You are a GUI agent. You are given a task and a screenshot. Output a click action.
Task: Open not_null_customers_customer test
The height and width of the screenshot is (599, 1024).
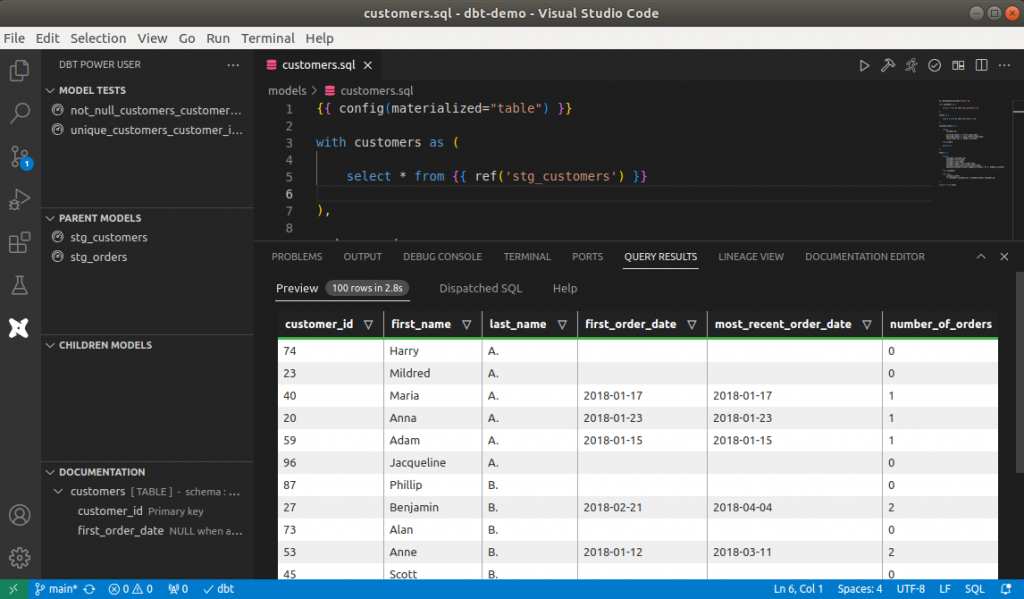[x=155, y=110]
